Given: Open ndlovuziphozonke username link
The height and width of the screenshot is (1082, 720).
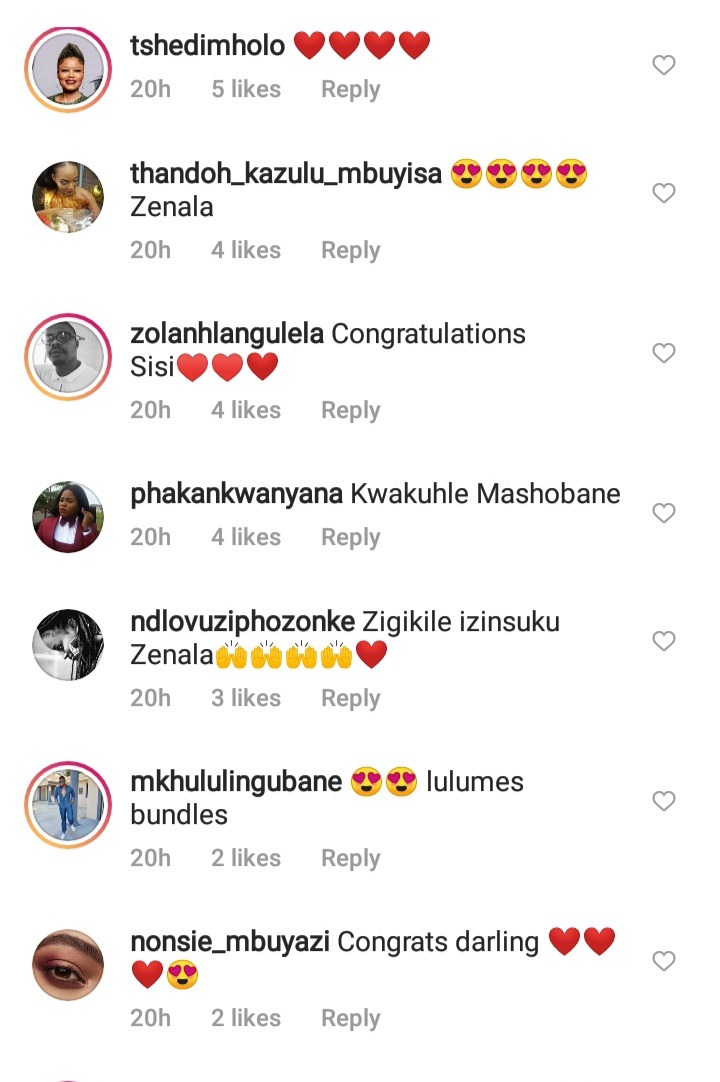Looking at the screenshot, I should click(x=242, y=622).
